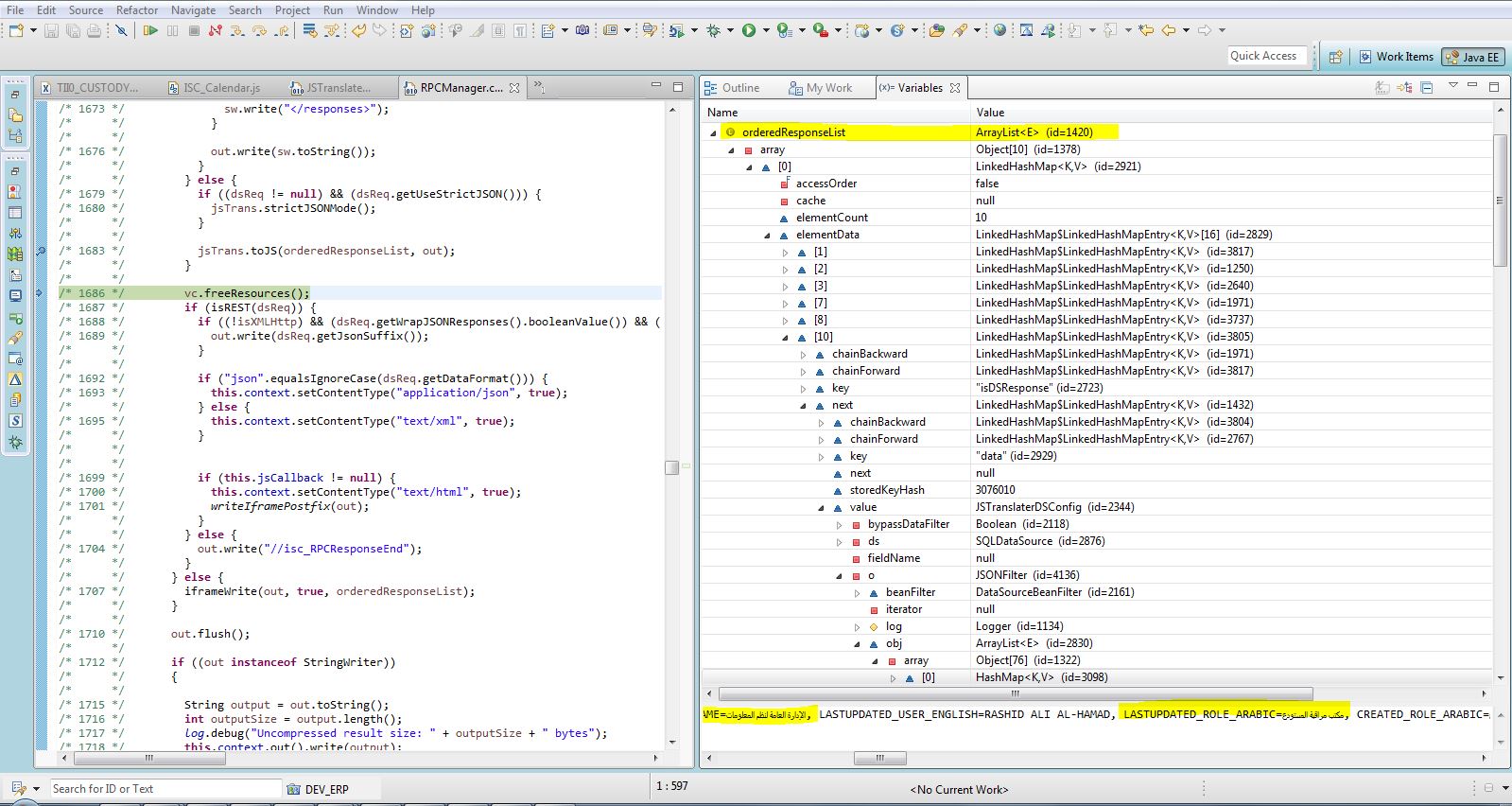This screenshot has width=1512, height=806.
Task: Open the Refactor menu
Action: pyautogui.click(x=137, y=9)
